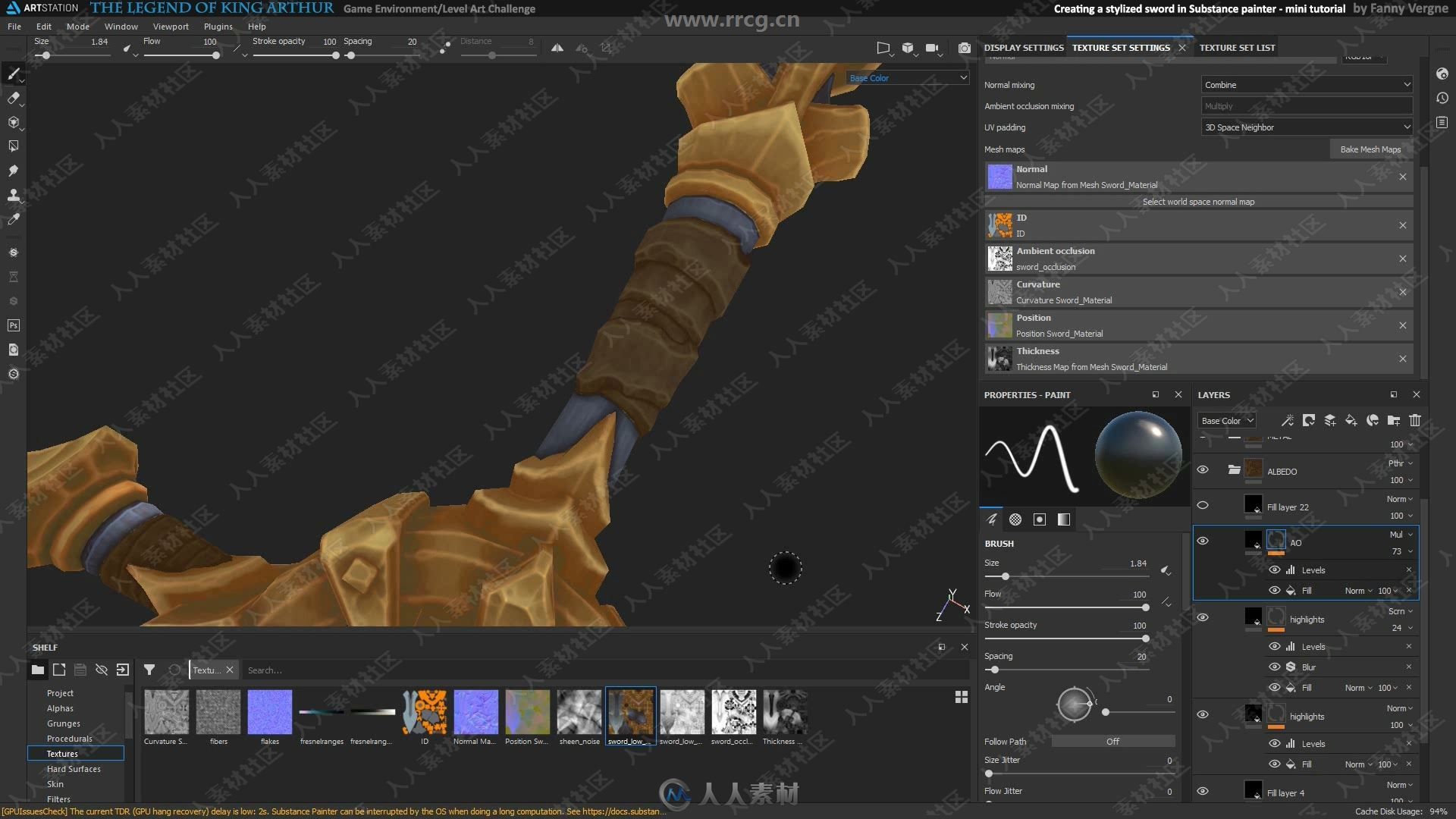The image size is (1456, 819).
Task: Click the add smart material icon
Action: pyautogui.click(x=1372, y=420)
